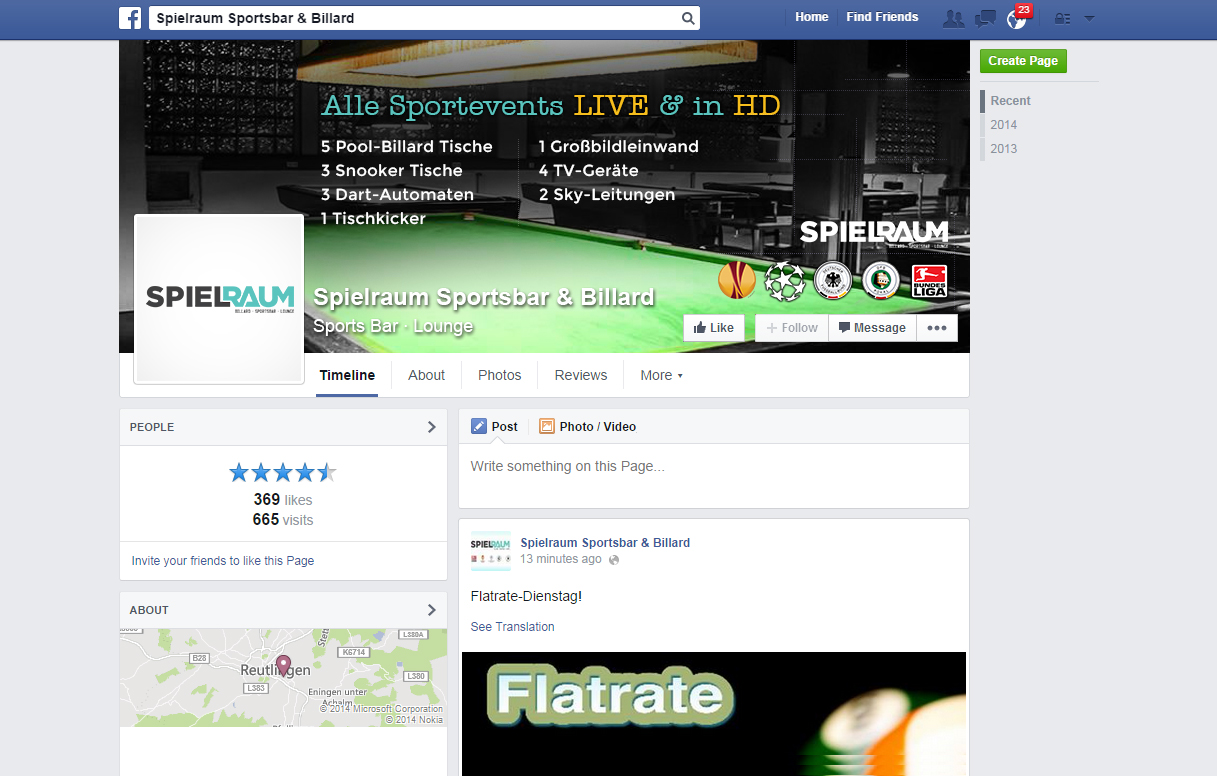Follow the Spielraum Sportsbar page

(x=791, y=327)
